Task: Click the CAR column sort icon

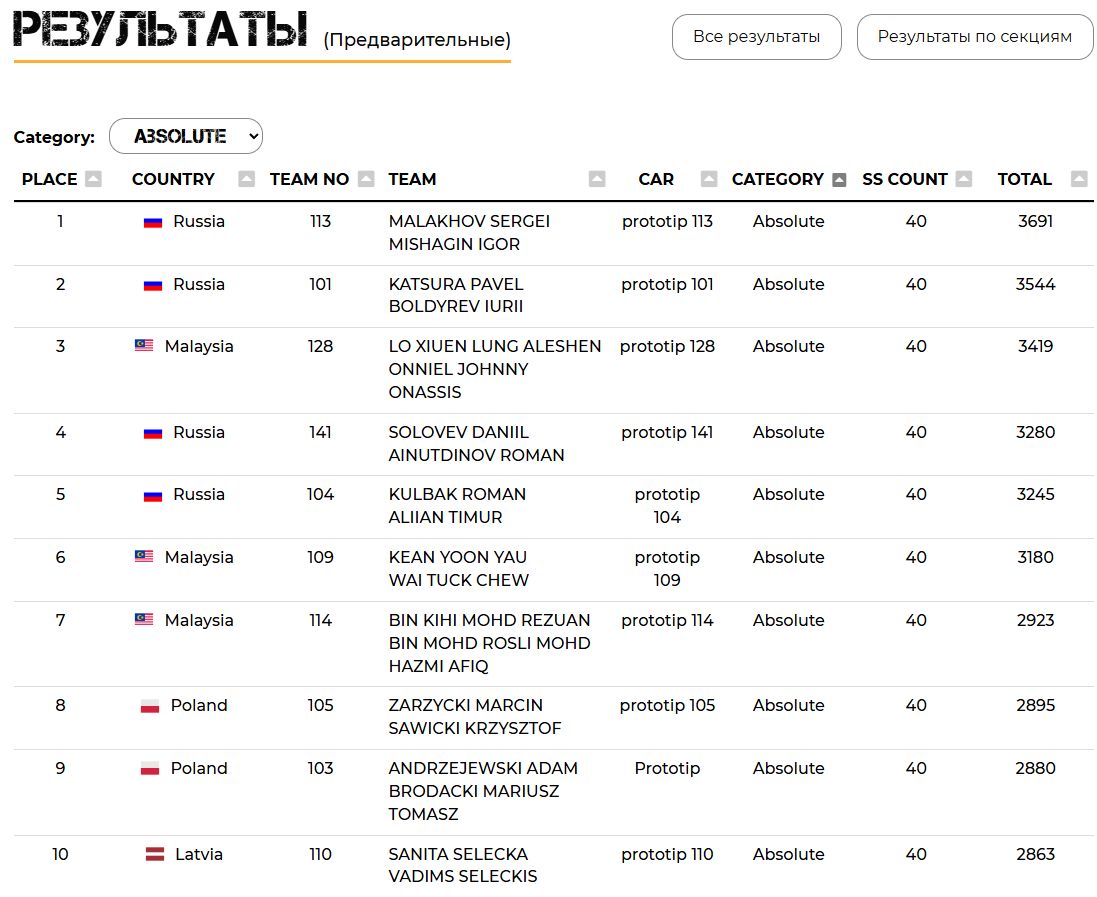Action: (709, 179)
